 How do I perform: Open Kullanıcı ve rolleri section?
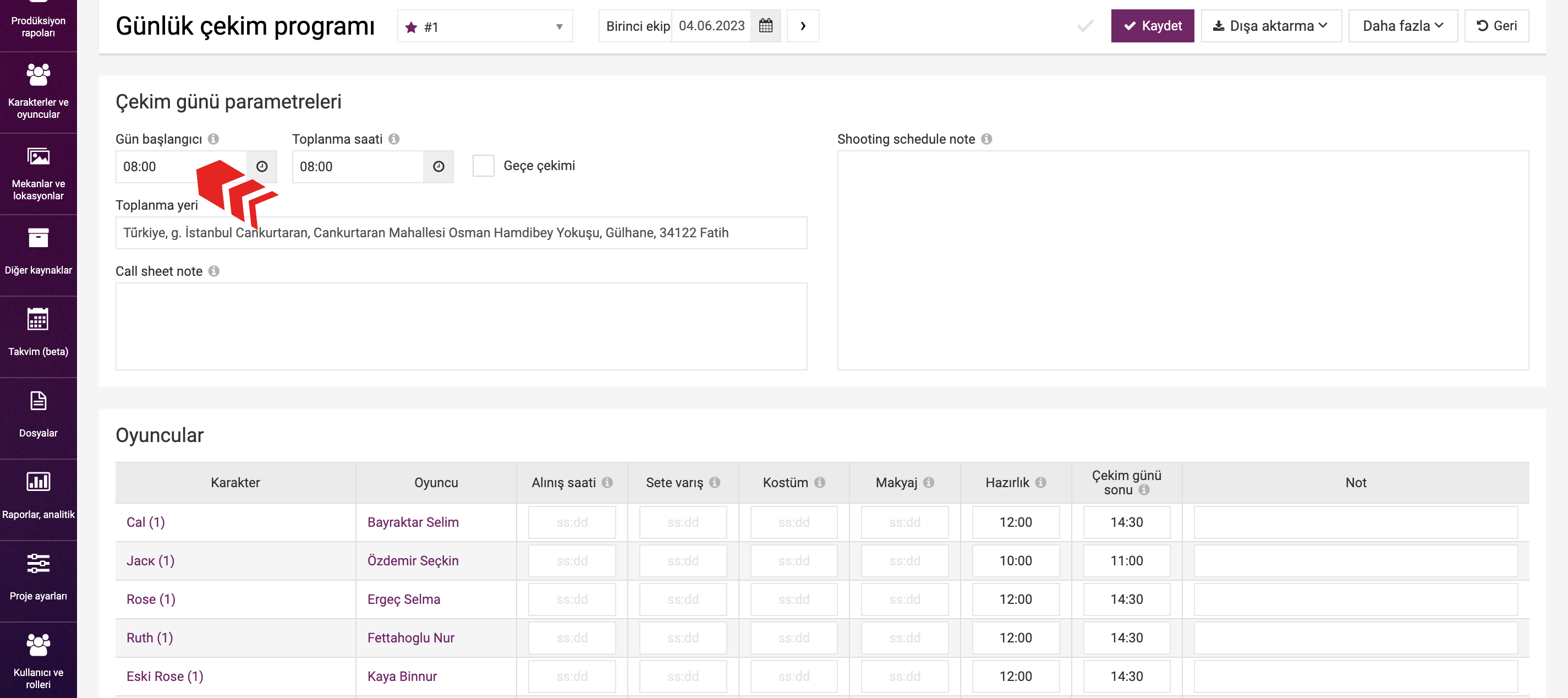tap(39, 661)
